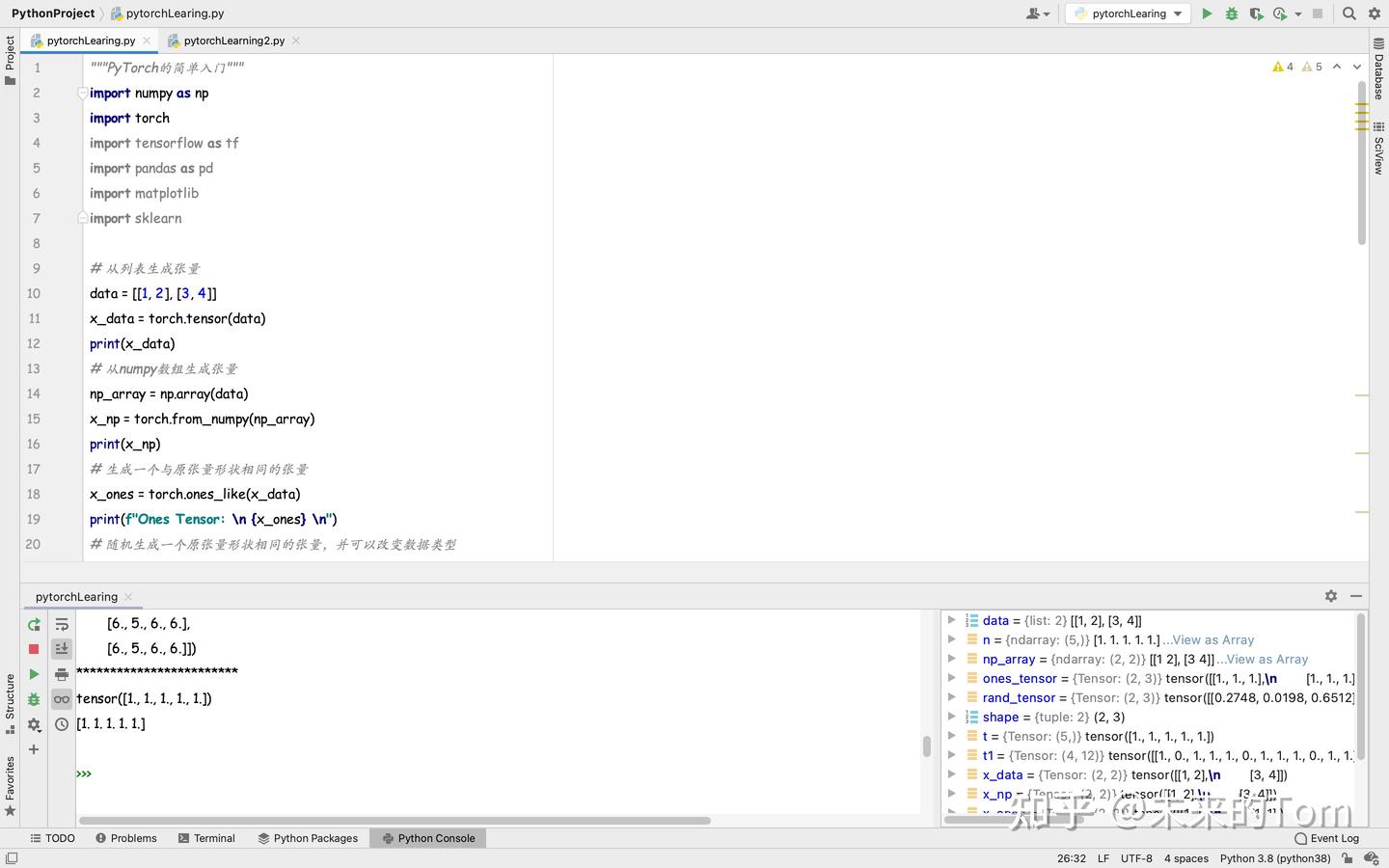Expand the x_data tensor entry
This screenshot has height=868, width=1389.
click(x=952, y=774)
